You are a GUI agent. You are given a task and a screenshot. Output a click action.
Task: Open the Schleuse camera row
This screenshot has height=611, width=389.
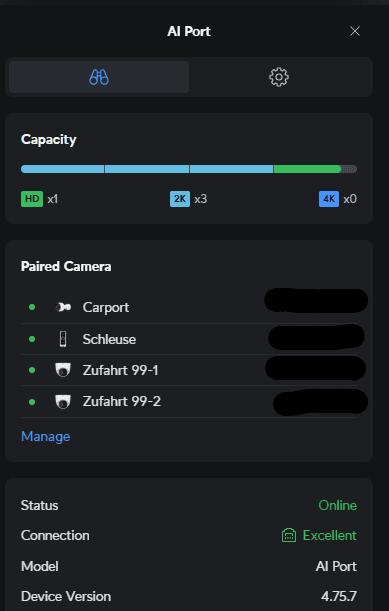(x=189, y=339)
